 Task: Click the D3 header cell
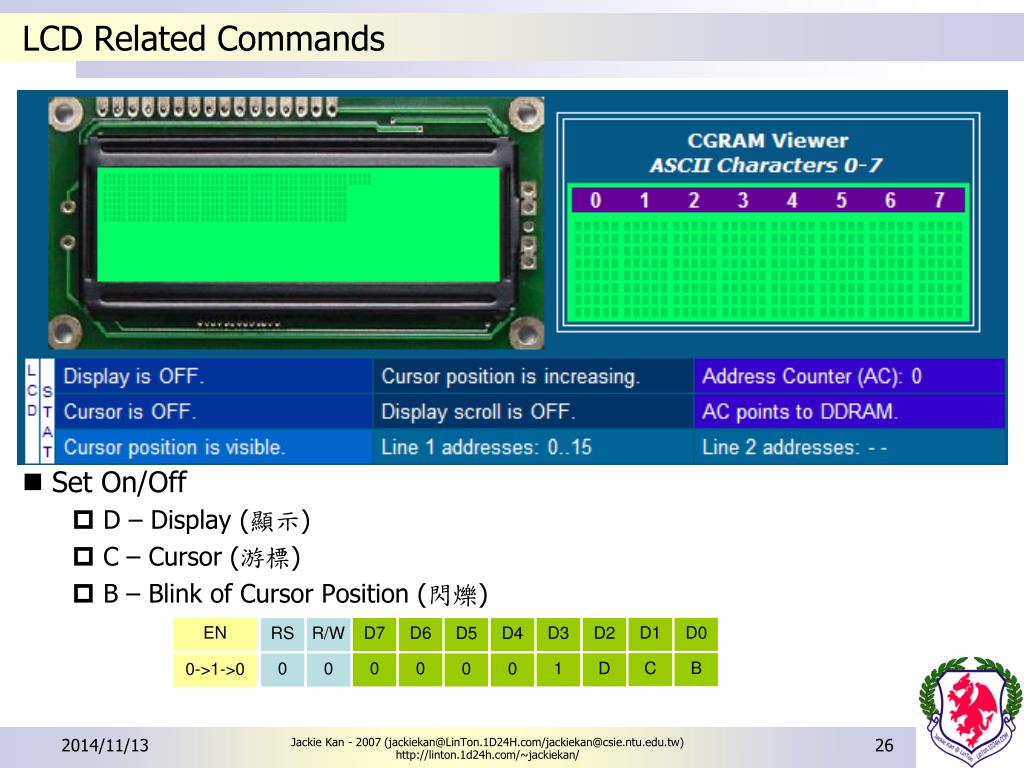coord(558,633)
